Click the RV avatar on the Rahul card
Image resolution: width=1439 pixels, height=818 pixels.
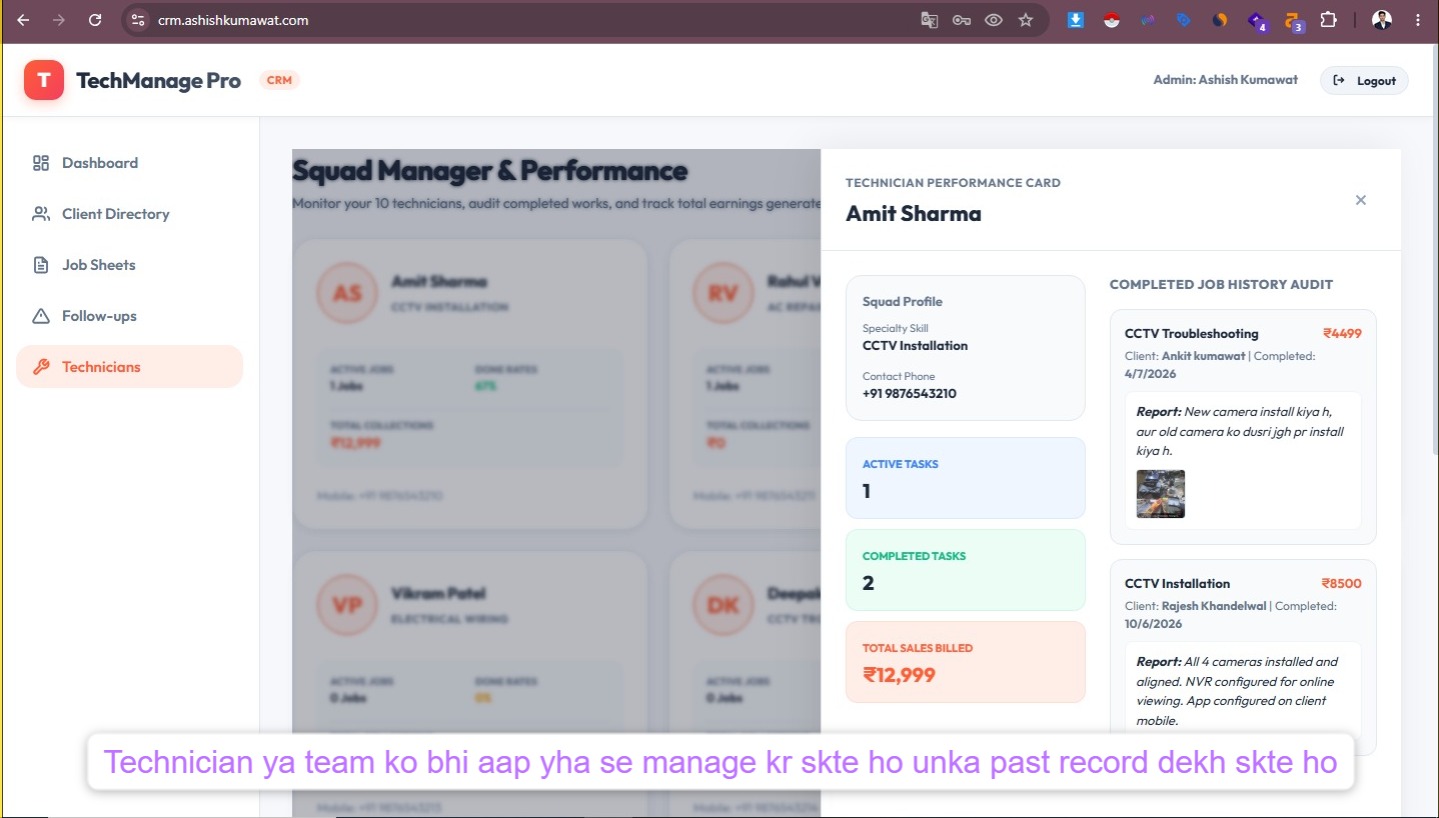(x=723, y=293)
